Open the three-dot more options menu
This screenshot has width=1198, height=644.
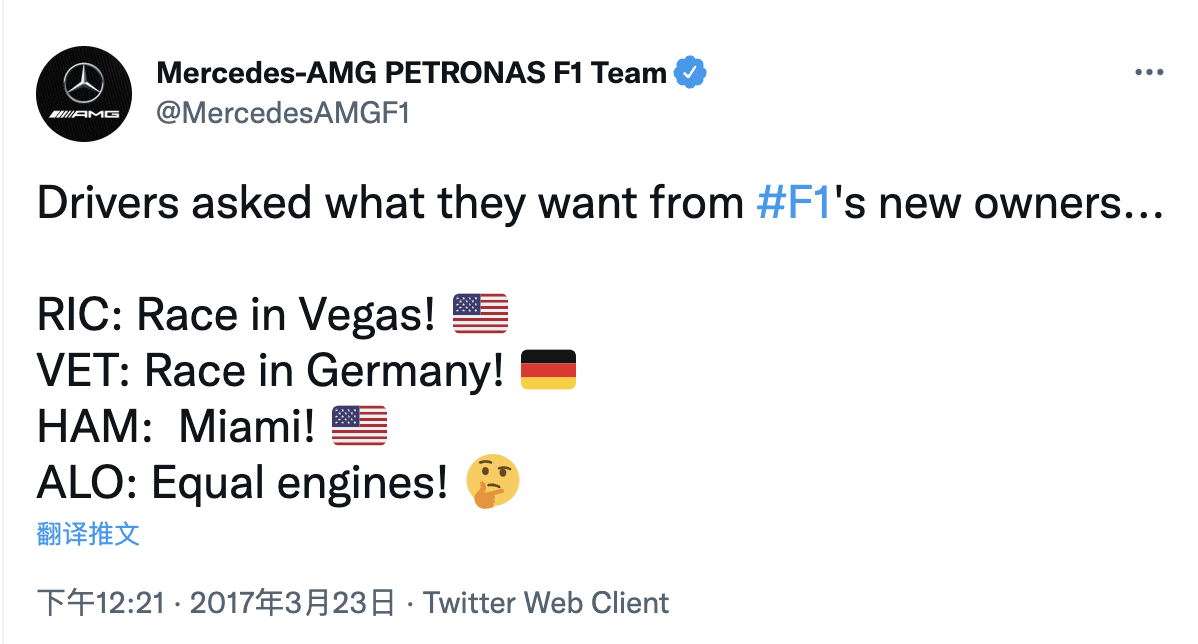coord(1148,74)
